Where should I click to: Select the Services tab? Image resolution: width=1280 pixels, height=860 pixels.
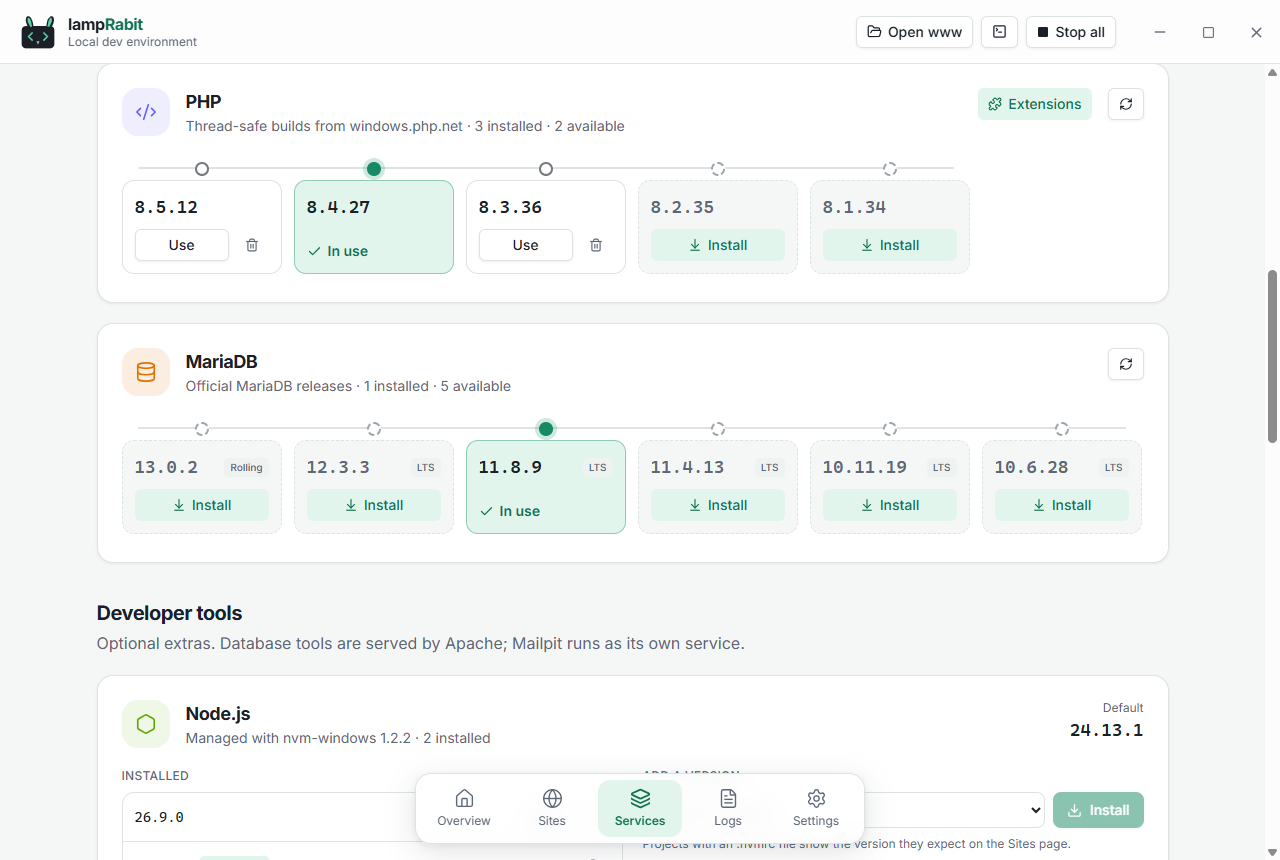tap(640, 808)
